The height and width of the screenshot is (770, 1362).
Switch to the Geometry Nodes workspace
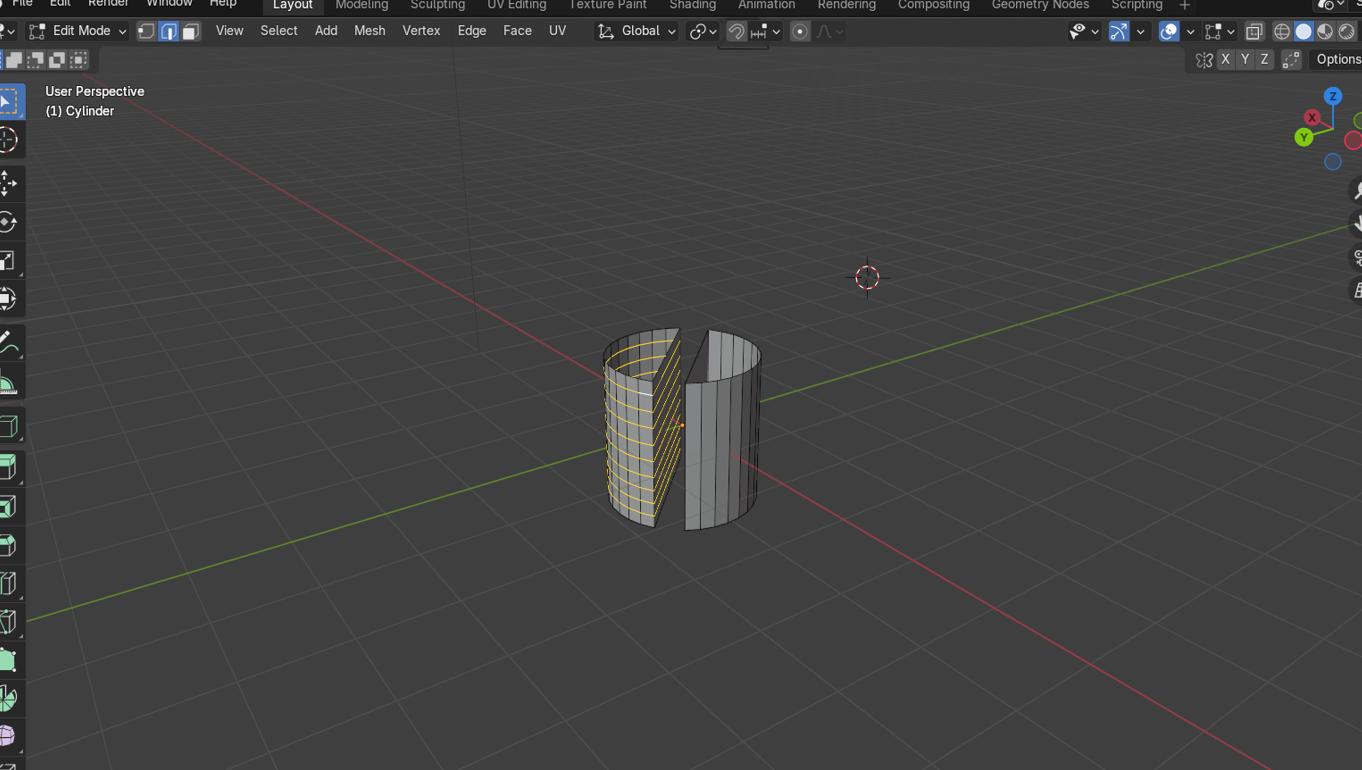[1040, 5]
